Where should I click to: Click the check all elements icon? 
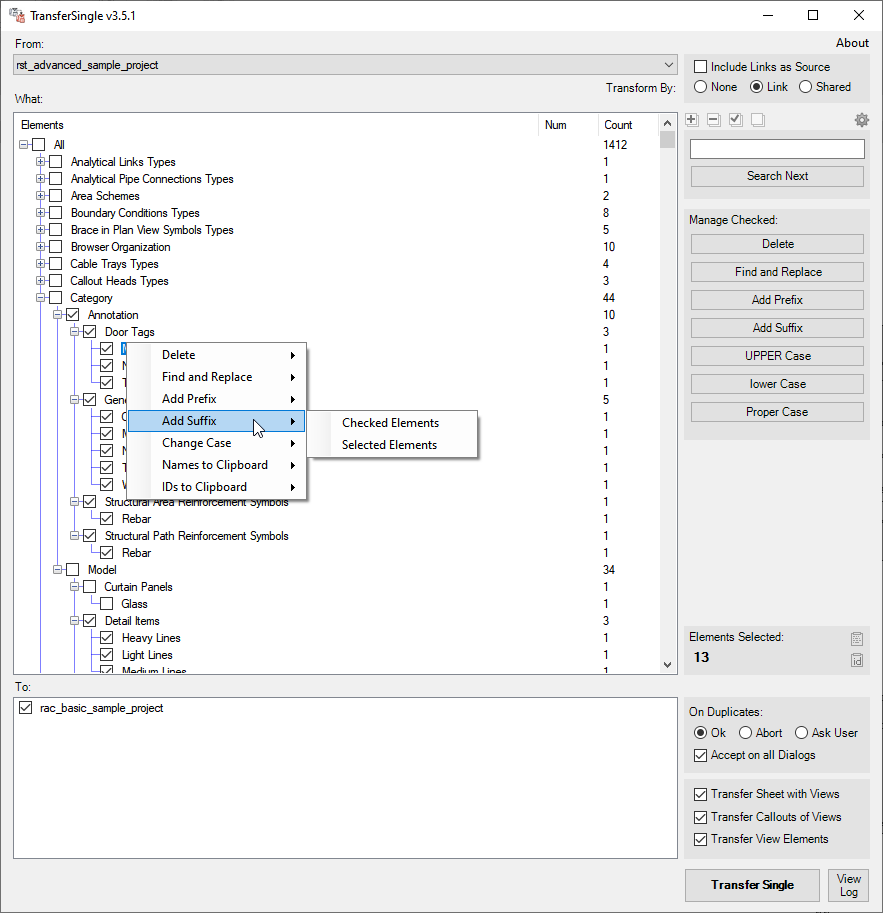734,119
